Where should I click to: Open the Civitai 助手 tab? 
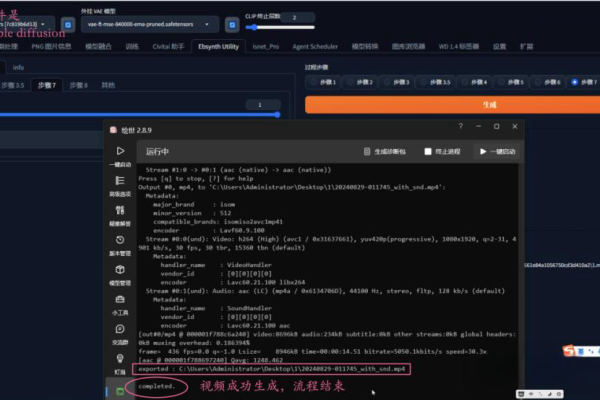pyautogui.click(x=168, y=46)
